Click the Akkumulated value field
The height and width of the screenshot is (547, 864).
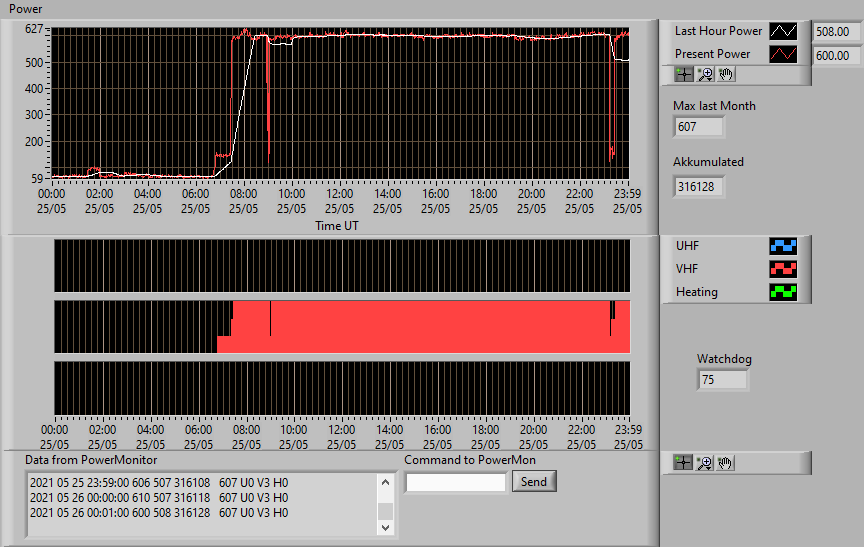pos(698,187)
